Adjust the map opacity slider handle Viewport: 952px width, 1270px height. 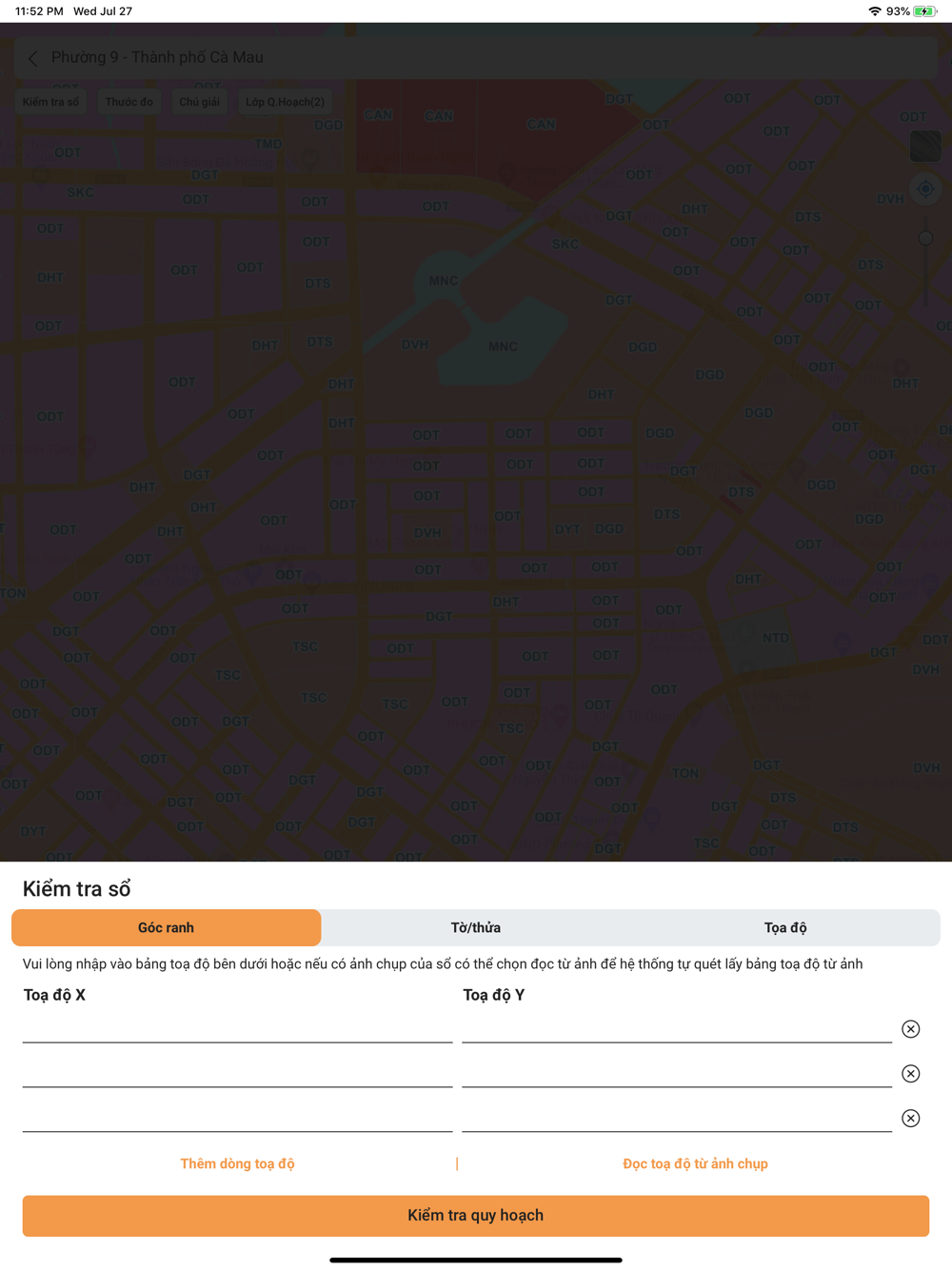[925, 238]
